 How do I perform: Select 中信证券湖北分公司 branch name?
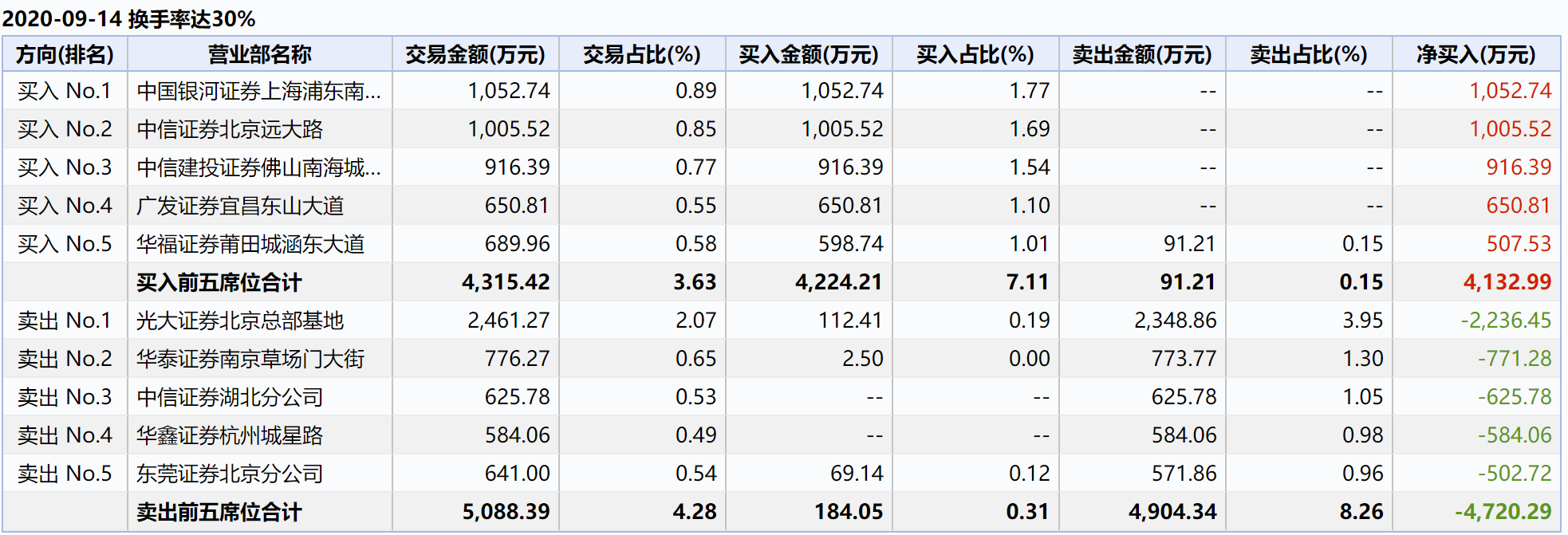(230, 397)
